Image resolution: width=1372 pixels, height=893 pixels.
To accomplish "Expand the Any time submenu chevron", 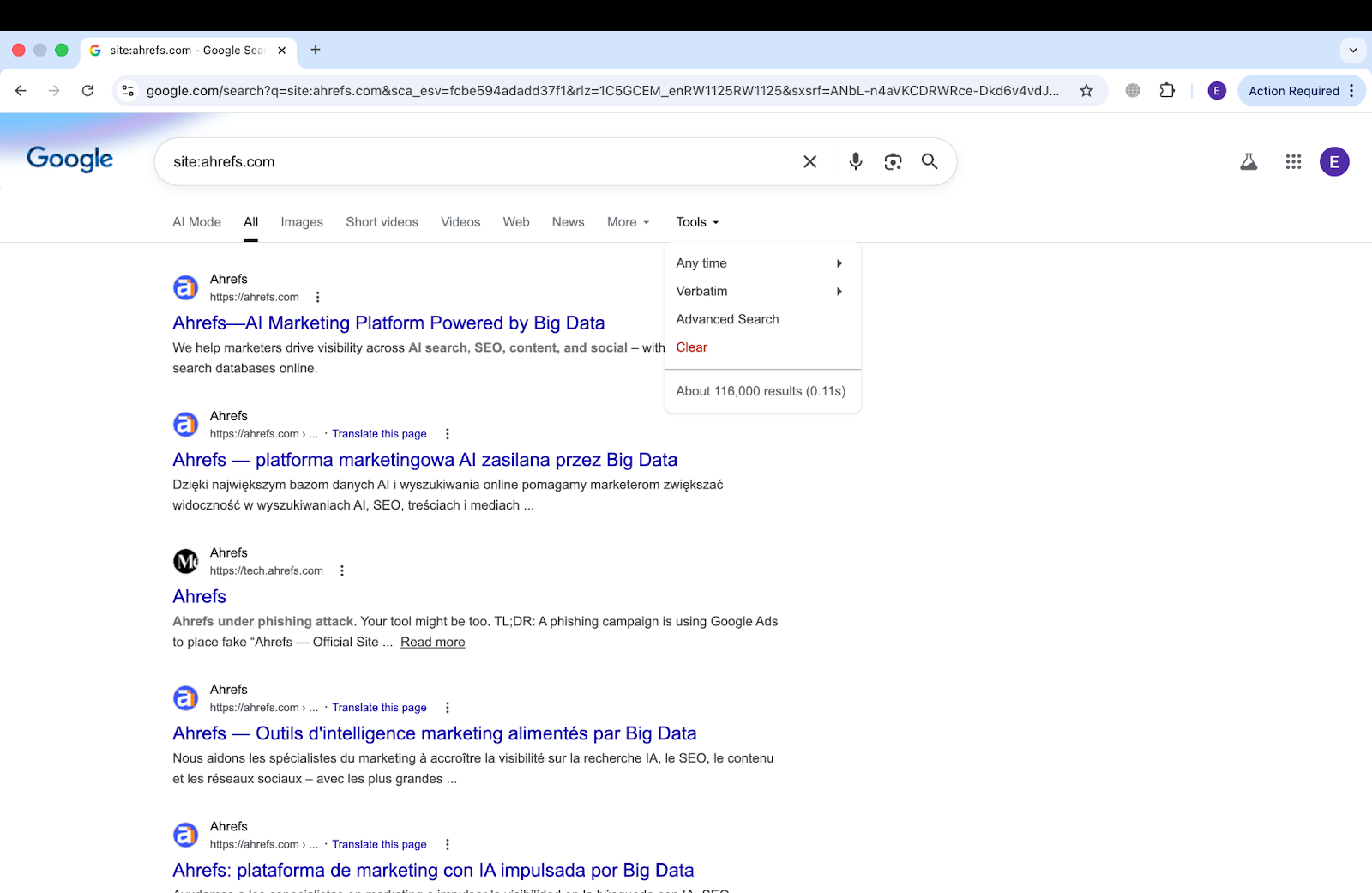I will (x=839, y=262).
